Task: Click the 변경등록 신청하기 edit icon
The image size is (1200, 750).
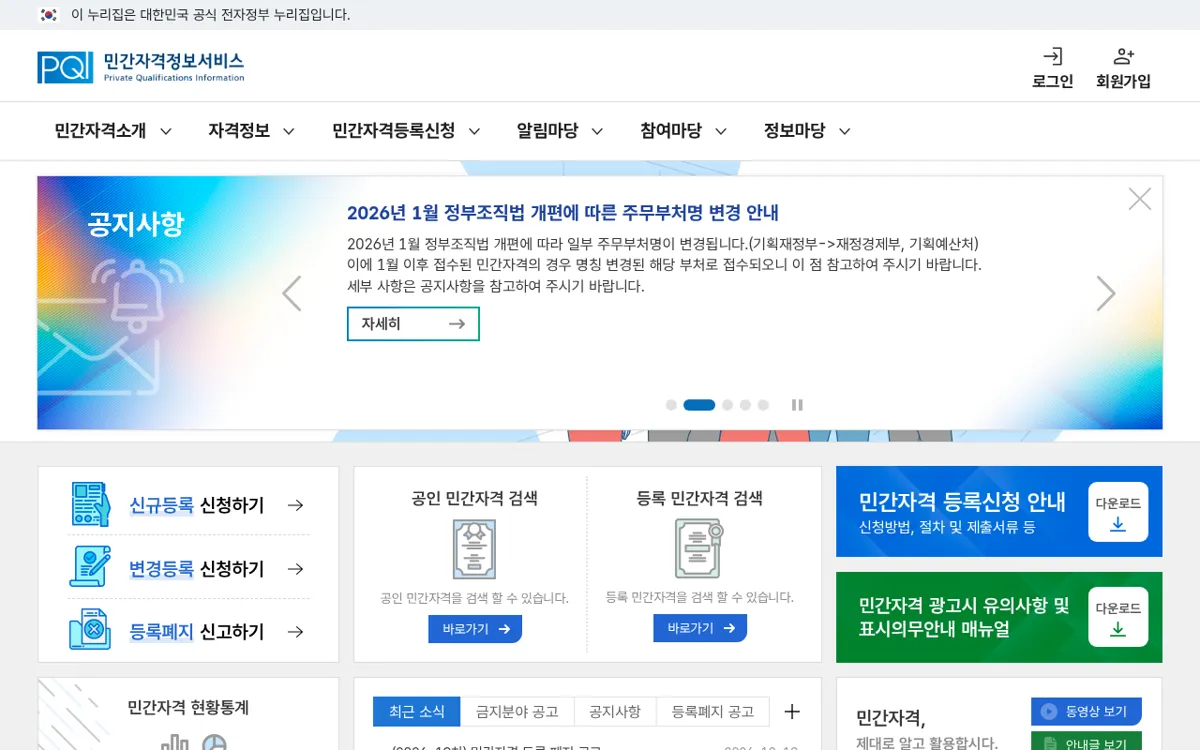Action: coord(90,567)
